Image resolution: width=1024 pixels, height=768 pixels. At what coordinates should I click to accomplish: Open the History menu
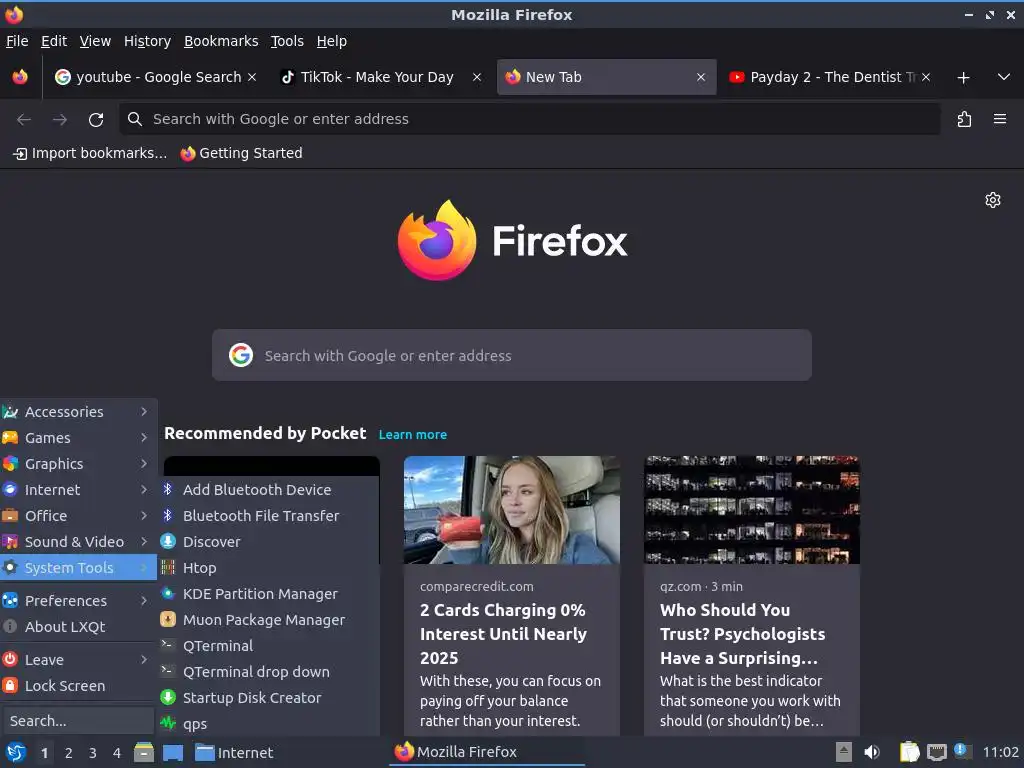[148, 41]
